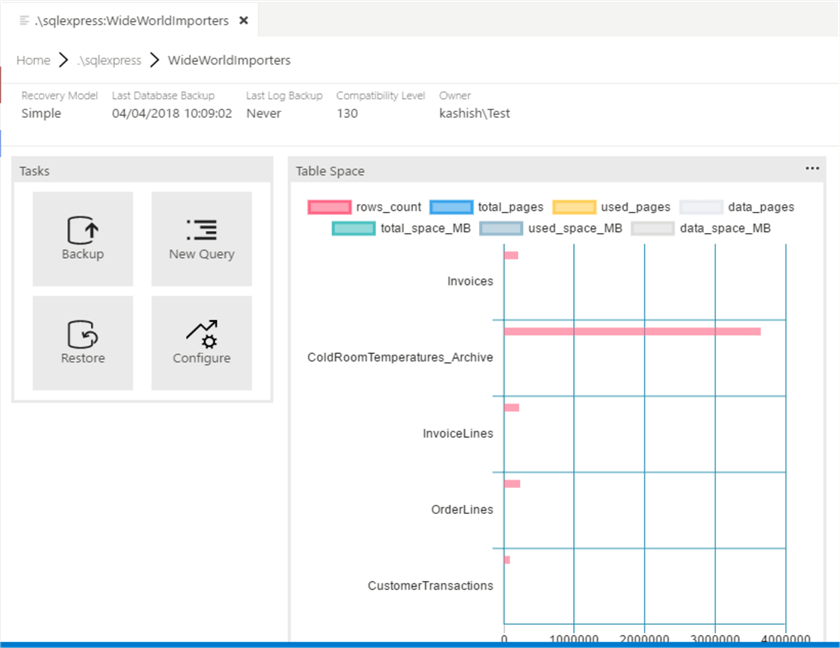This screenshot has width=840, height=648.
Task: Hide used_pages series via legend
Action: point(574,207)
